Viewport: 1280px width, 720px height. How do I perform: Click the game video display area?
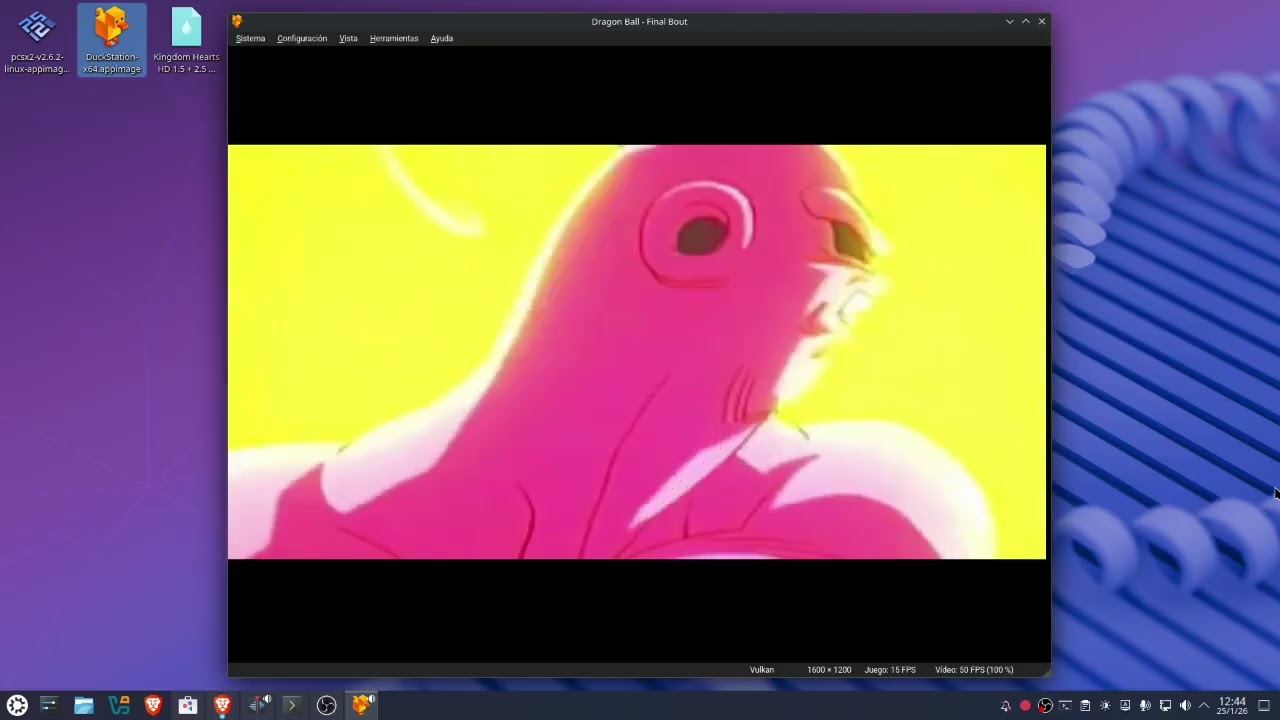(x=637, y=352)
